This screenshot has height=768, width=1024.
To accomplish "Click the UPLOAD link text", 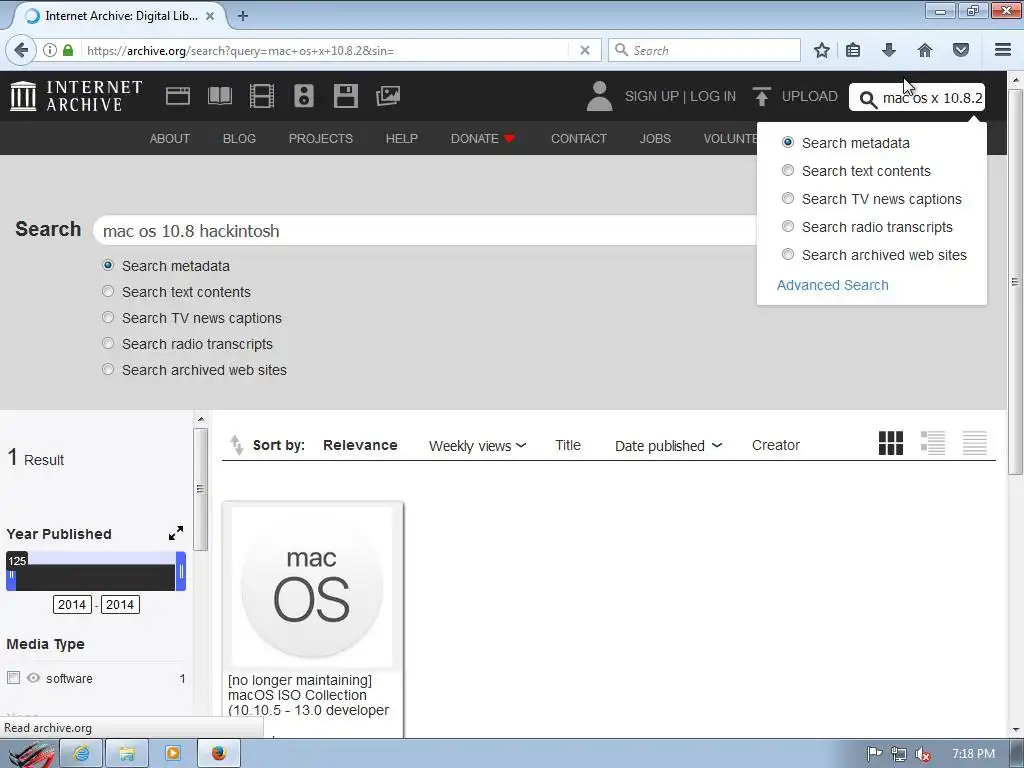I will pos(810,96).
